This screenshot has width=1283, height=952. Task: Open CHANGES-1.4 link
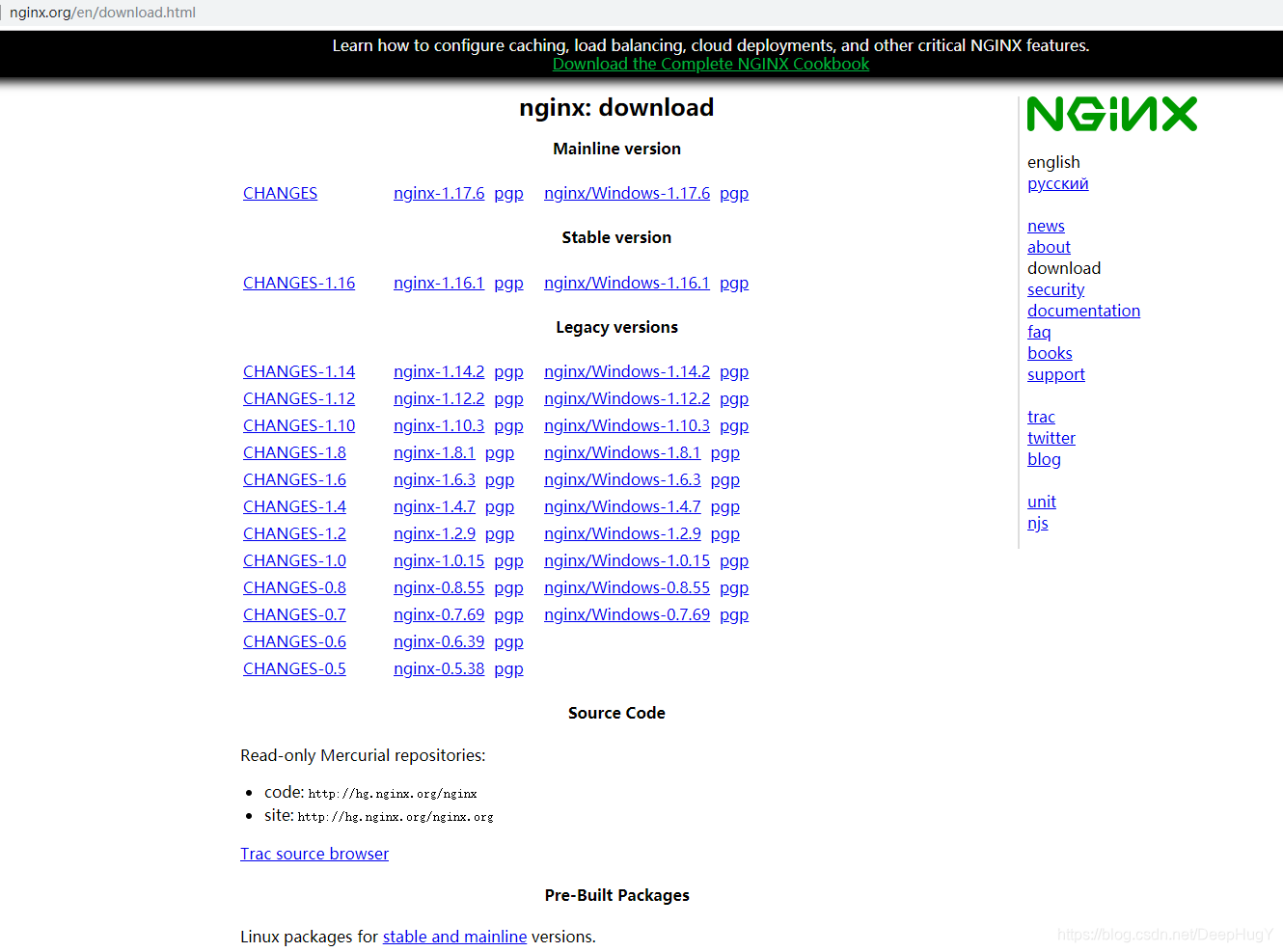[x=294, y=506]
